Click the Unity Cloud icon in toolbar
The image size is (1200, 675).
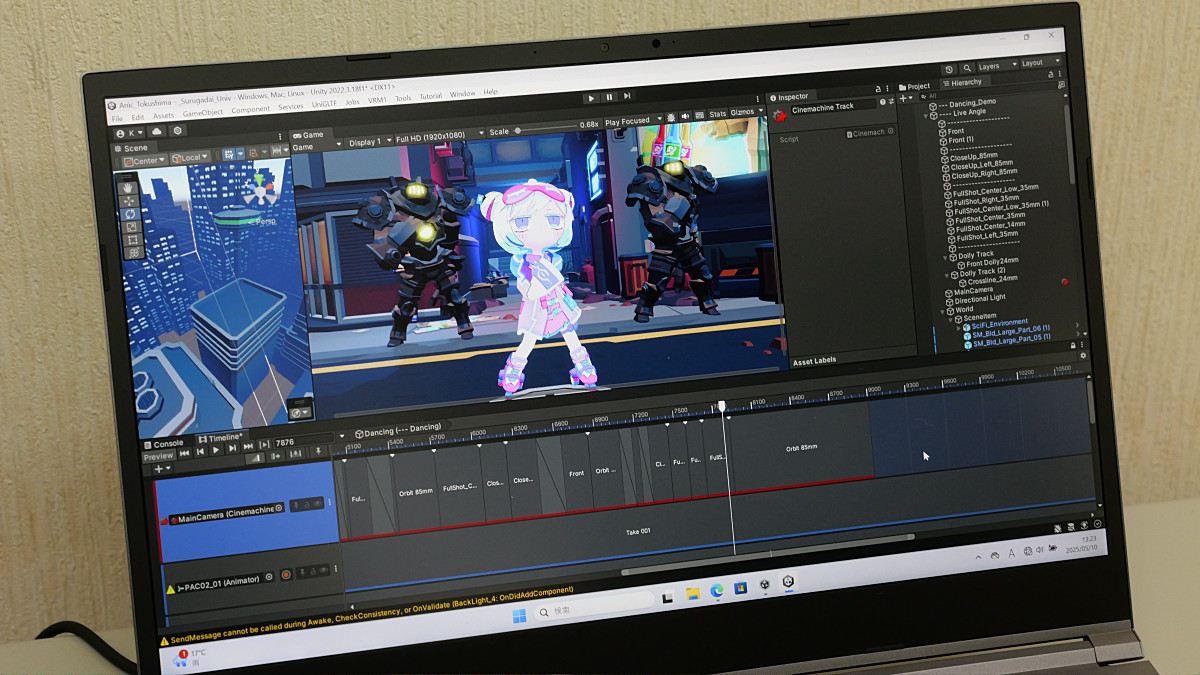tap(157, 131)
